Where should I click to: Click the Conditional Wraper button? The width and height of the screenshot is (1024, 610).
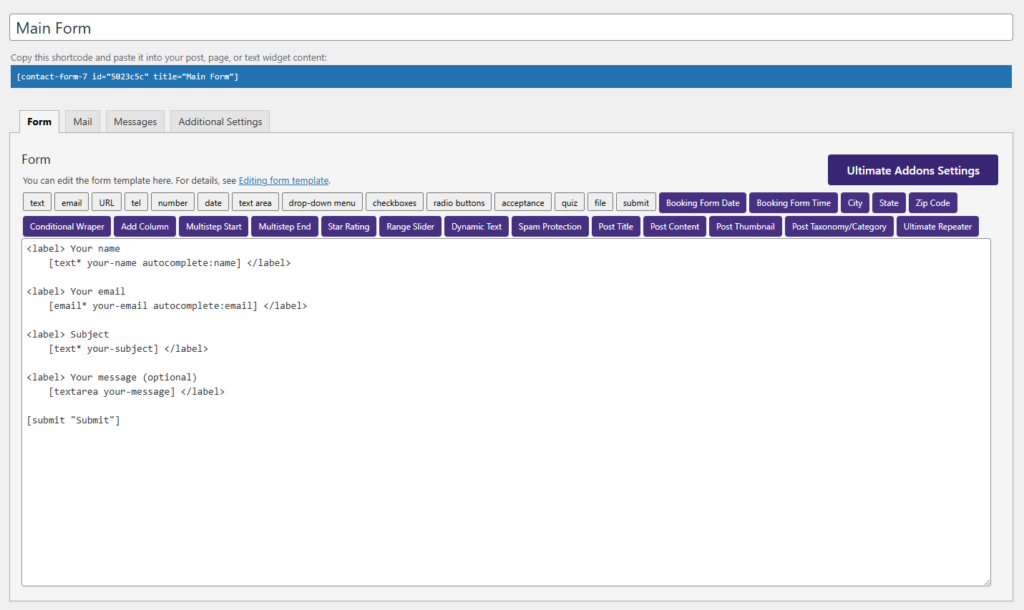point(67,227)
